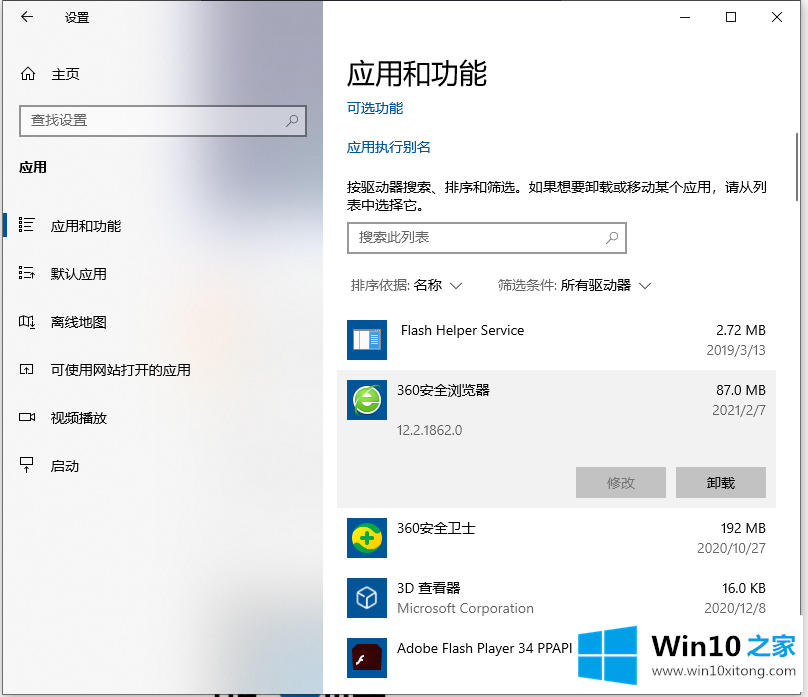808x697 pixels.
Task: Click the 离线地图 map icon
Action: [x=26, y=322]
